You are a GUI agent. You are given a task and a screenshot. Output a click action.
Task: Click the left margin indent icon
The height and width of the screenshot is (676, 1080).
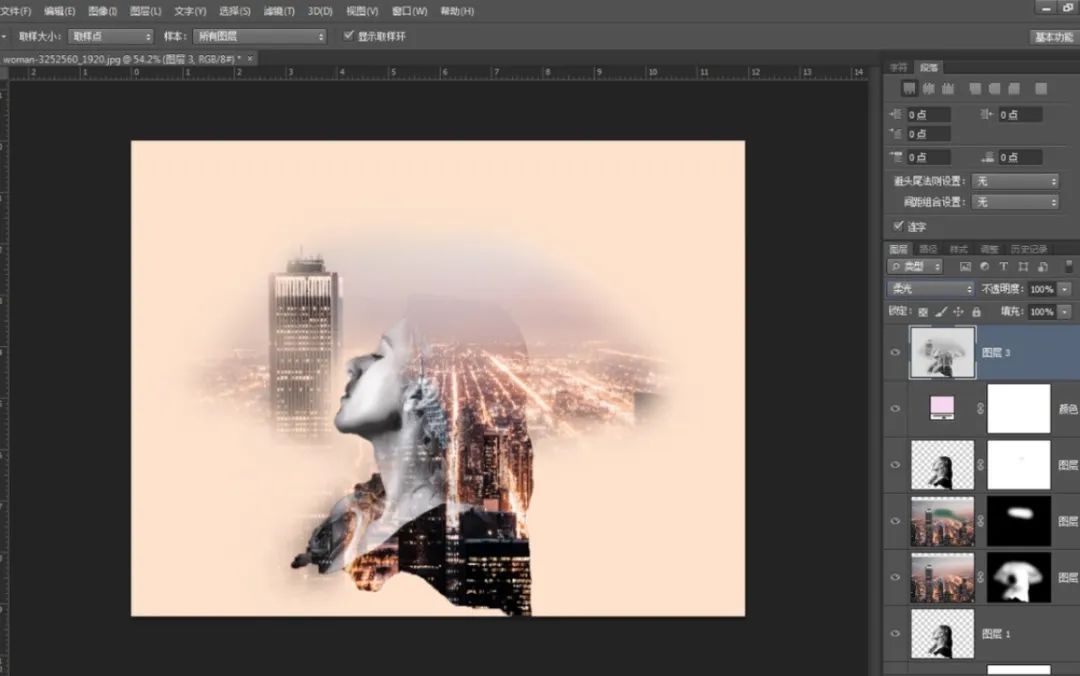point(895,114)
